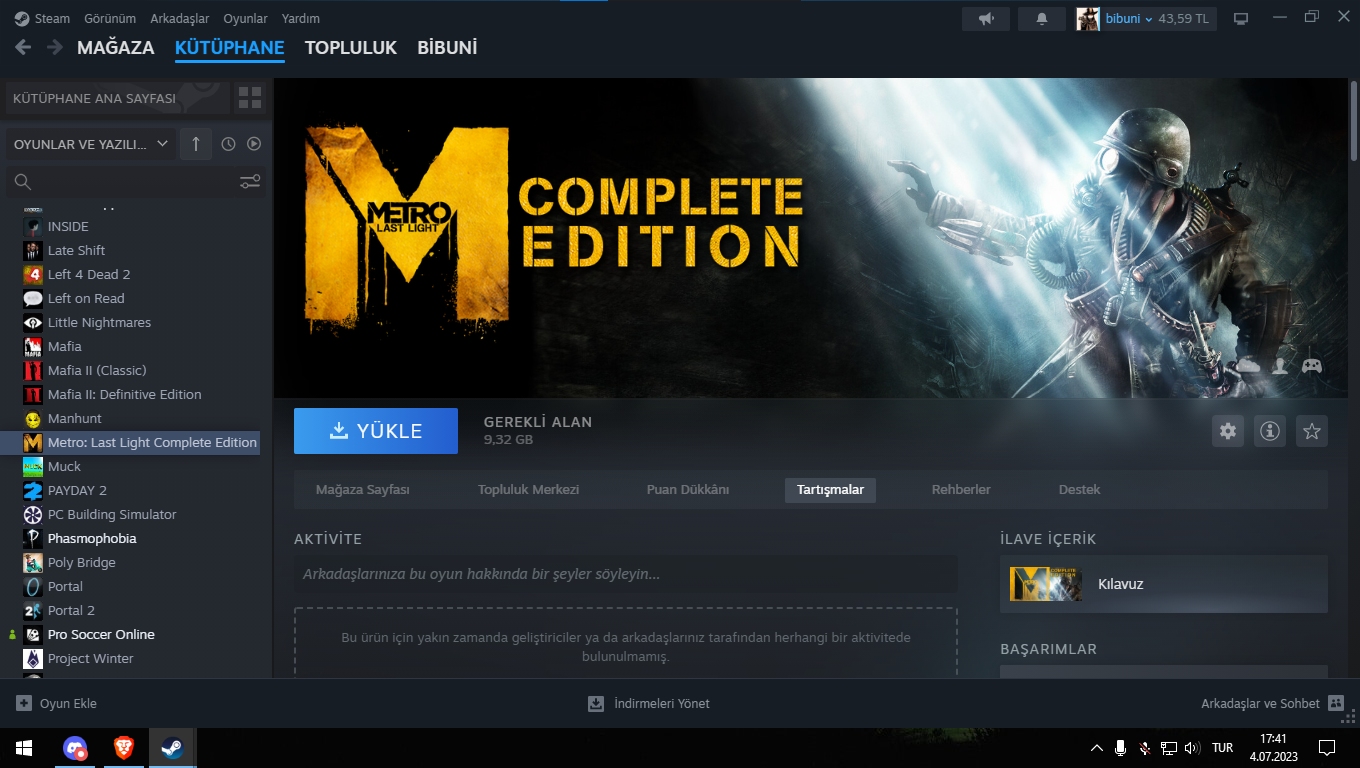This screenshot has width=1360, height=768.
Task: Add Metro to favorites star icon
Action: click(1312, 431)
